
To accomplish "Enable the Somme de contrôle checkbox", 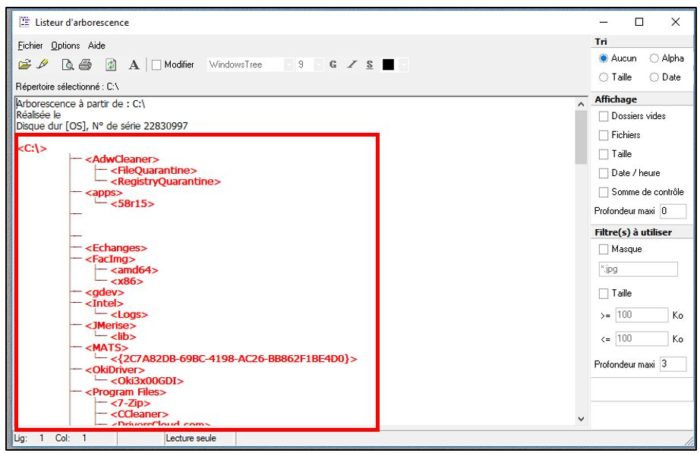I will 603,191.
